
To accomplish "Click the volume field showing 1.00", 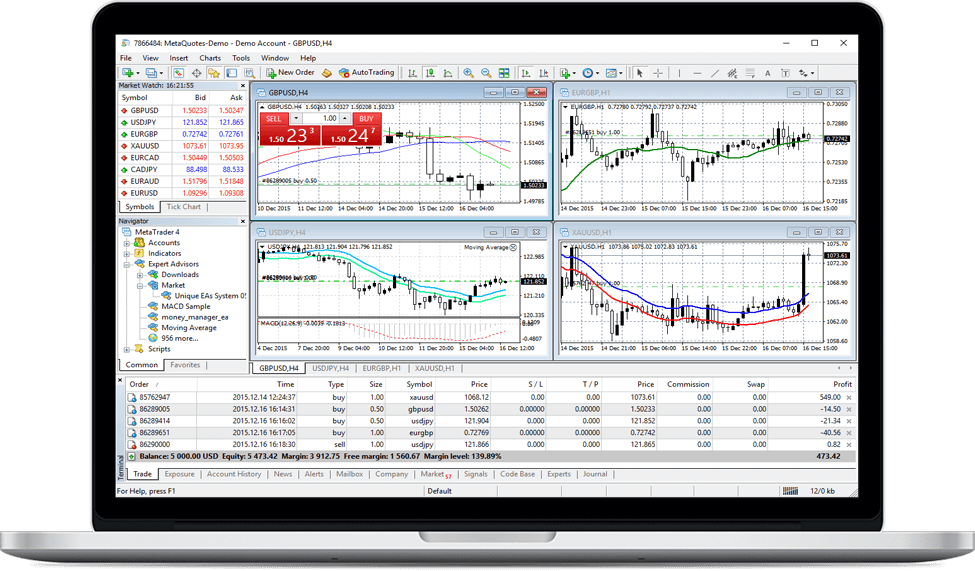I will (321, 118).
